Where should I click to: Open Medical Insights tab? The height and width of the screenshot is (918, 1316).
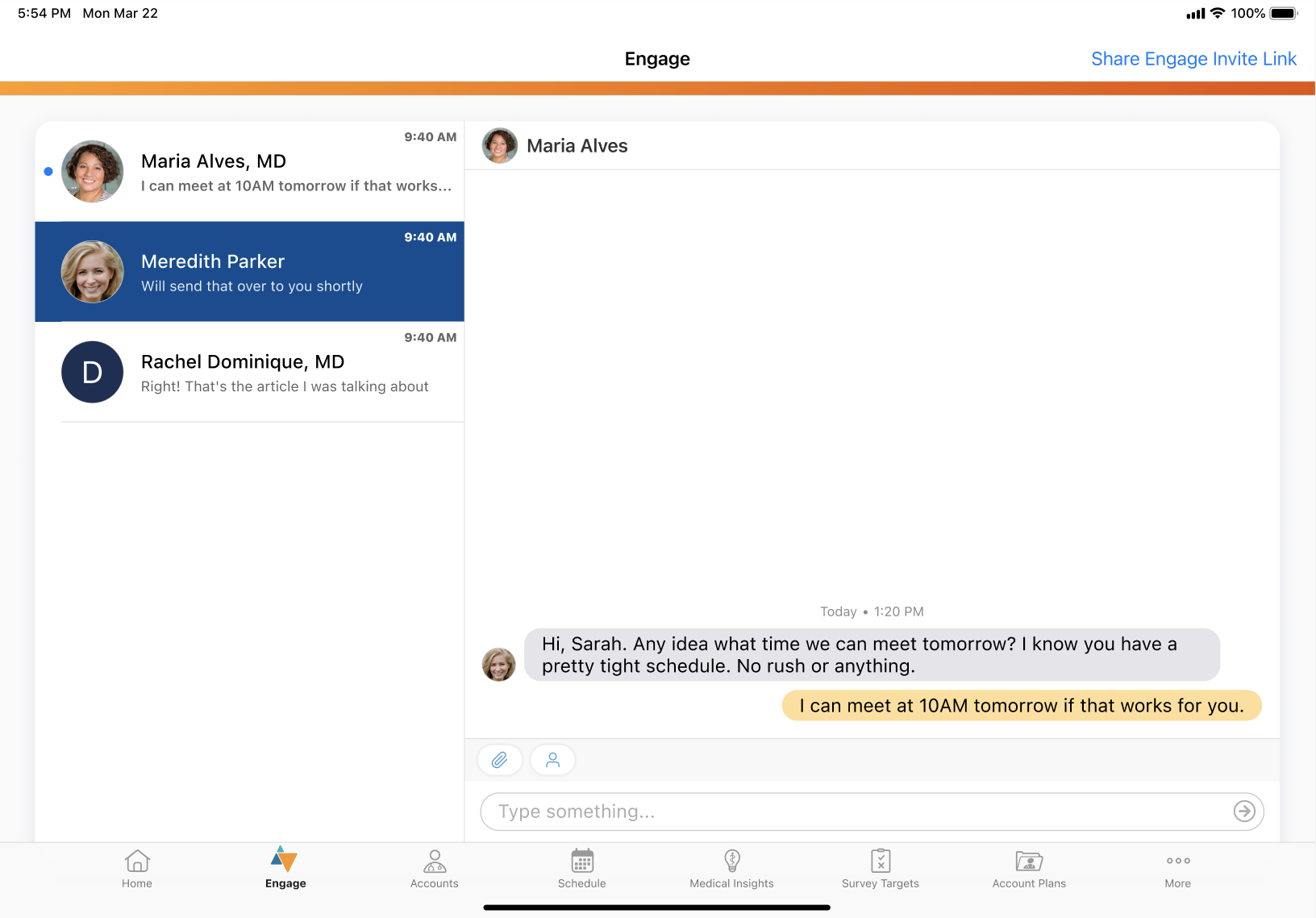731,869
